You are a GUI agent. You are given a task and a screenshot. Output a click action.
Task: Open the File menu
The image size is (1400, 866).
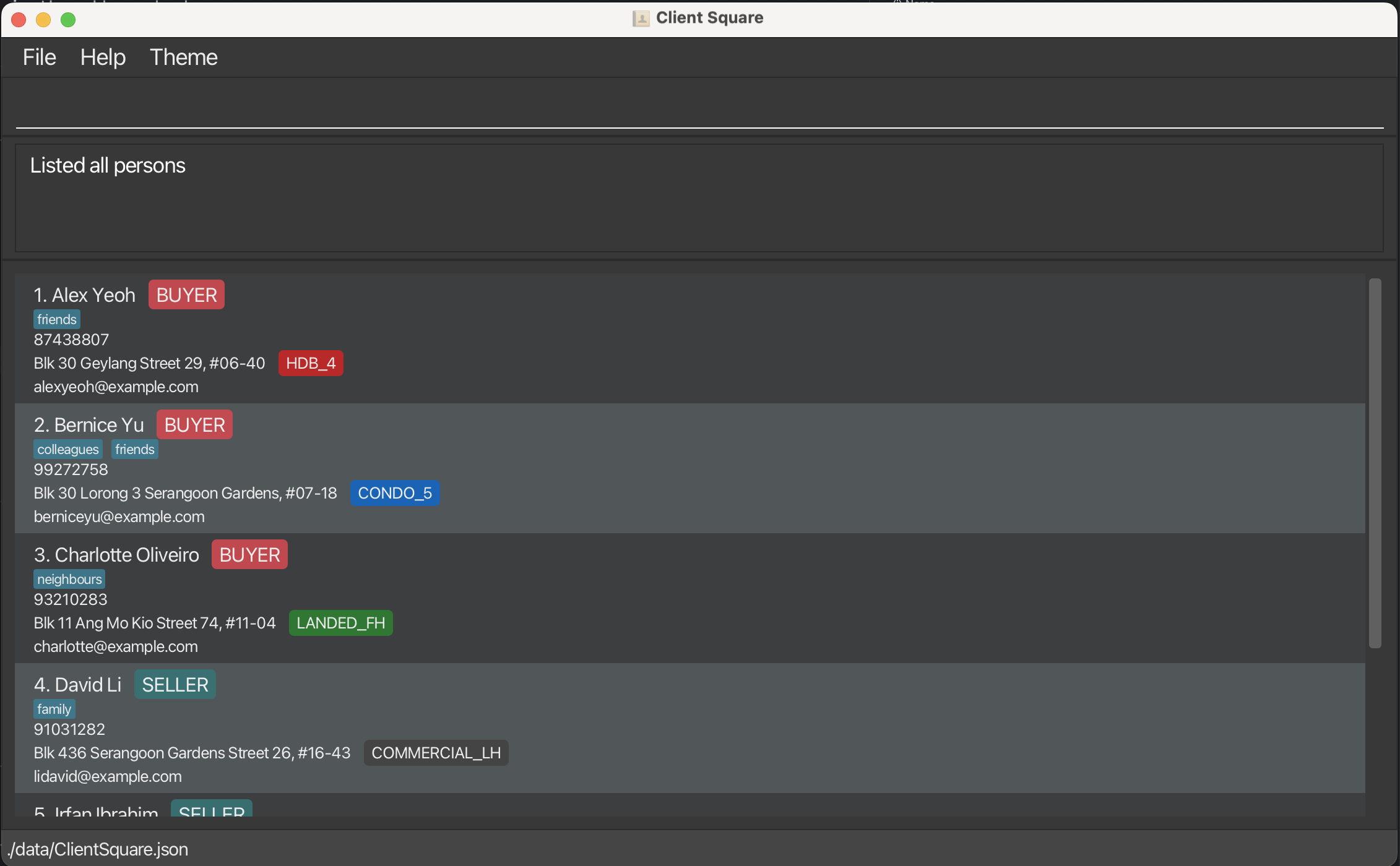click(39, 58)
